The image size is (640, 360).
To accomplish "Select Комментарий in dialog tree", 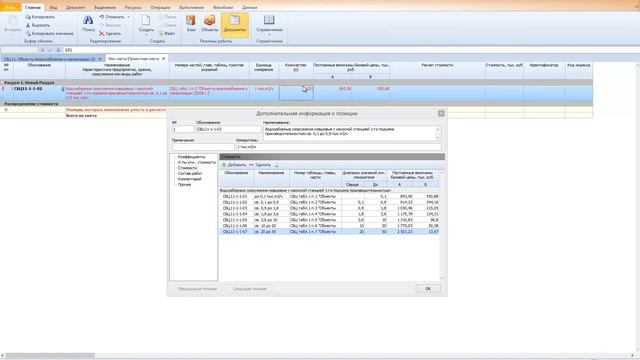I will tap(189, 179).
